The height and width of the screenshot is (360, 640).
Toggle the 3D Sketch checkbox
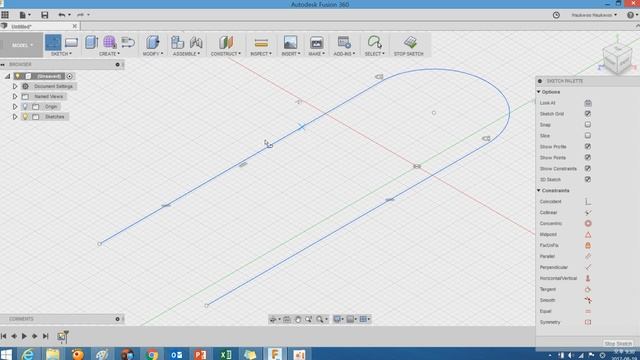coord(588,179)
